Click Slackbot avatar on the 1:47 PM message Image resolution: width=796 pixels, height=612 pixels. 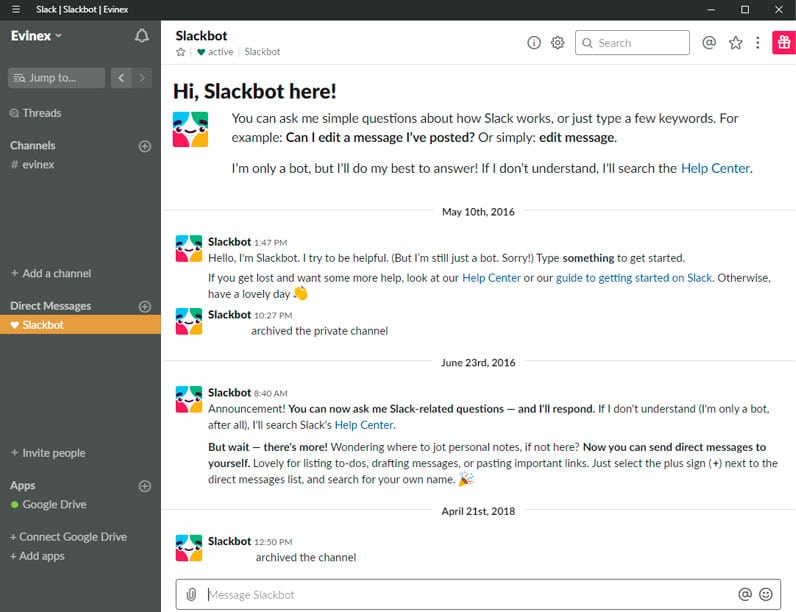tap(189, 248)
